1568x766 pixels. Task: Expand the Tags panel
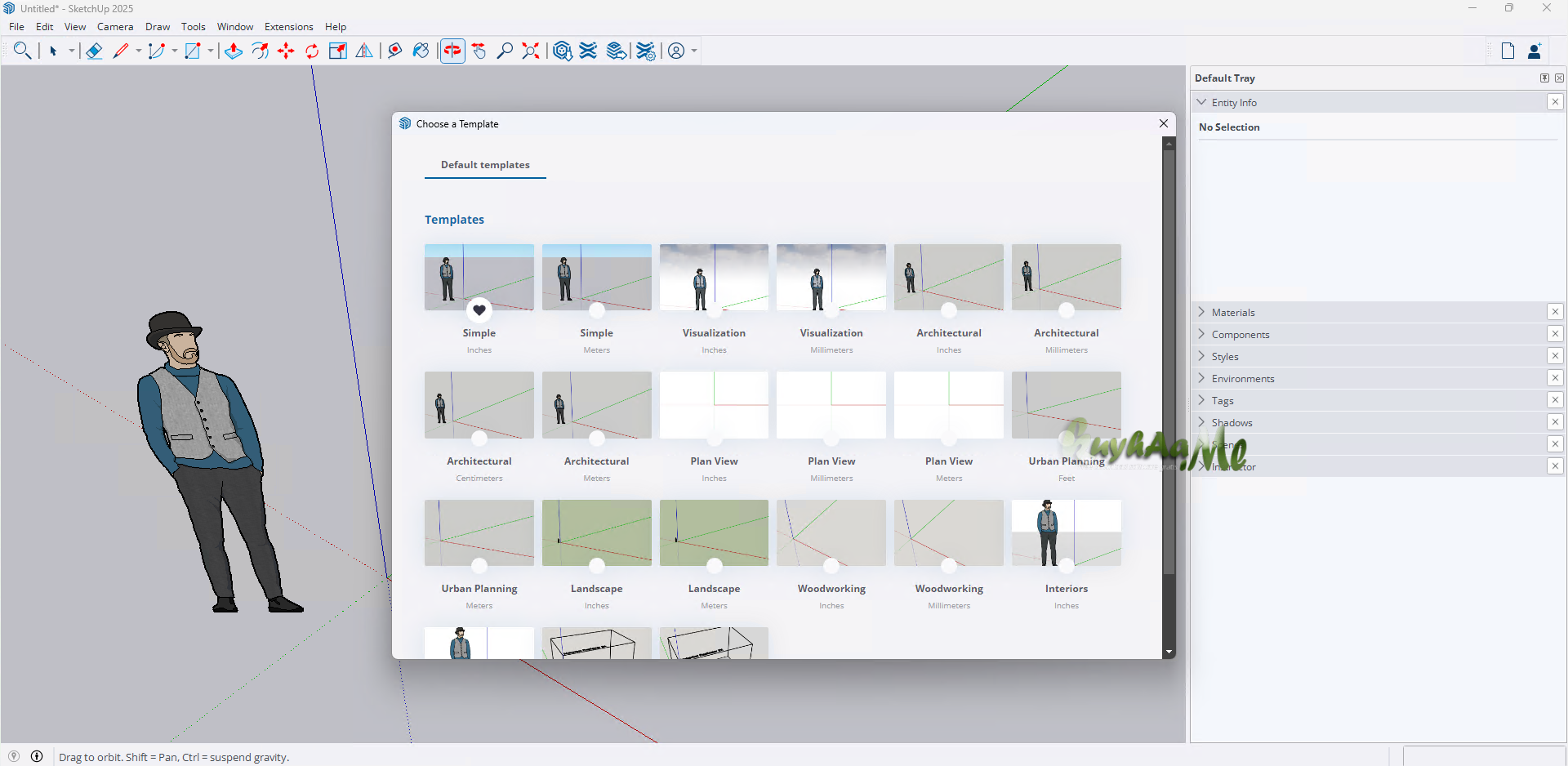coord(1201,400)
